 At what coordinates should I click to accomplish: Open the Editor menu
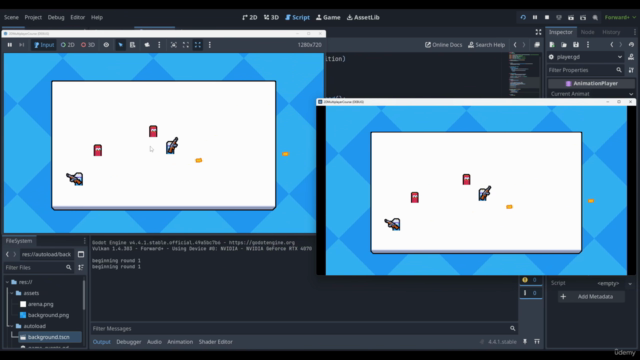coord(78,17)
